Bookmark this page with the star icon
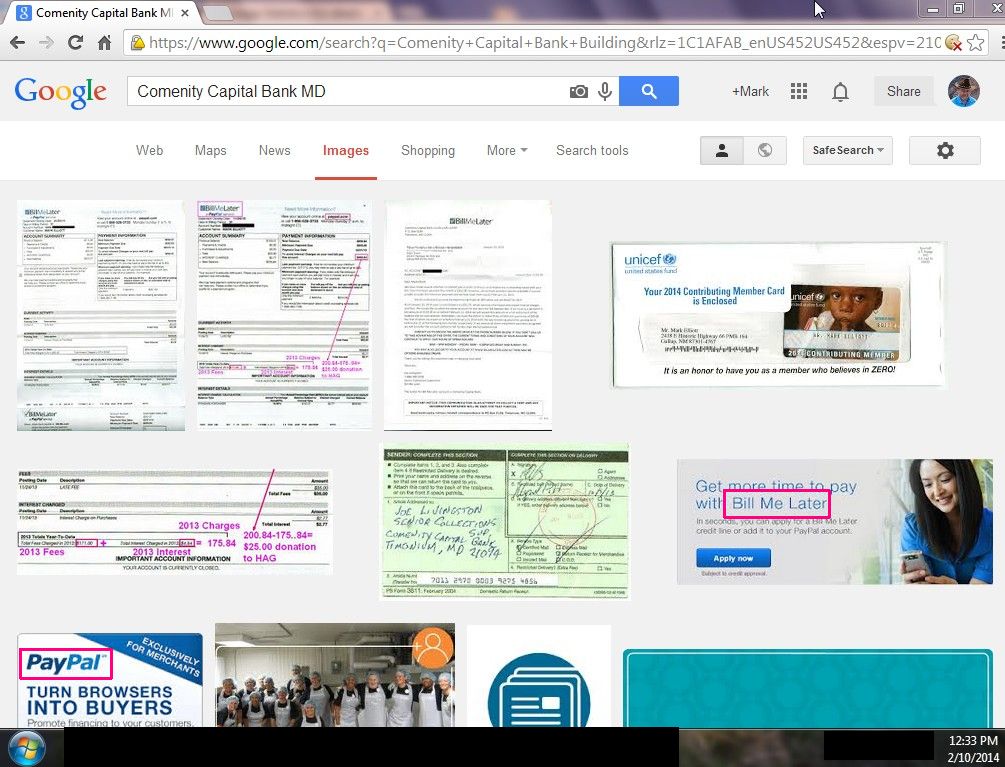Viewport: 1005px width, 767px height. click(976, 43)
